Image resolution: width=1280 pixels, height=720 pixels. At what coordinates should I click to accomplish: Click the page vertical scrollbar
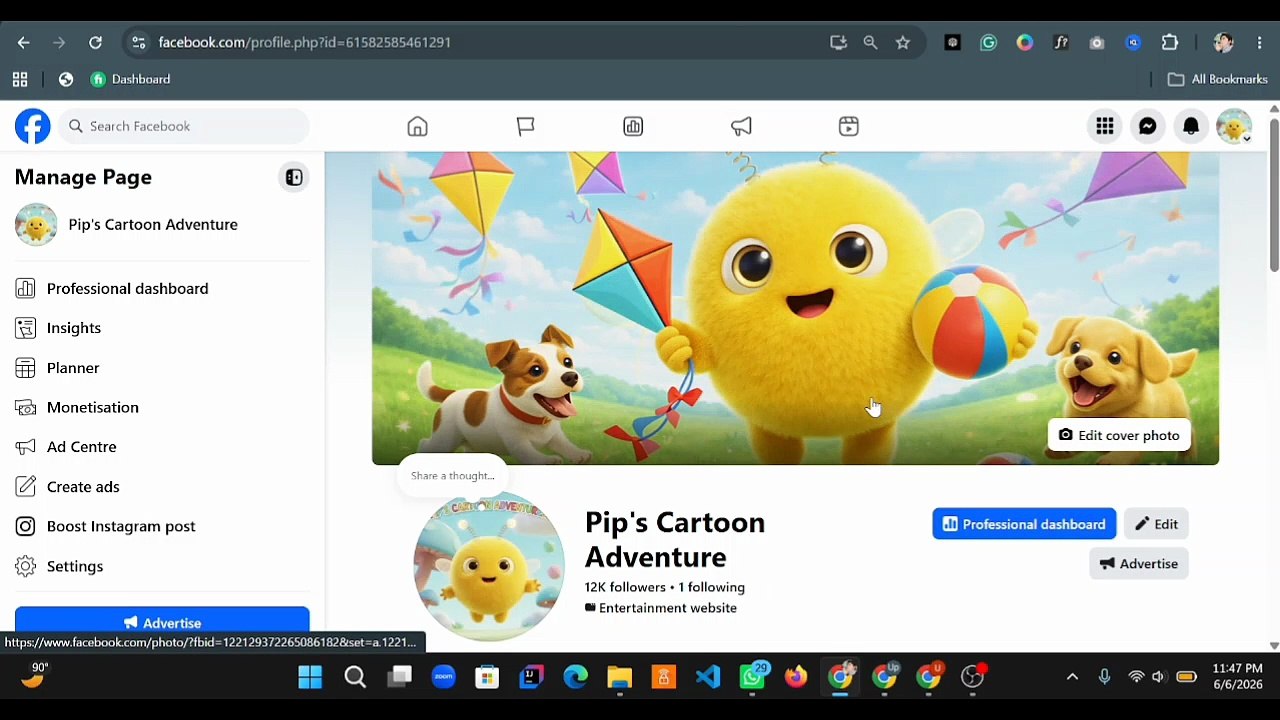click(x=1274, y=194)
